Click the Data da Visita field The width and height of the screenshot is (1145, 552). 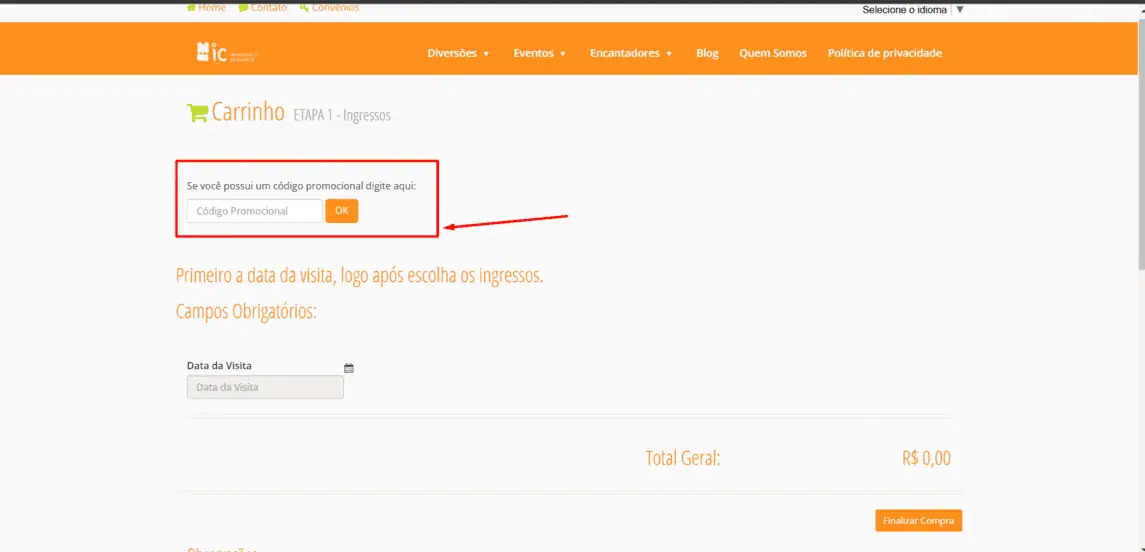(x=265, y=387)
